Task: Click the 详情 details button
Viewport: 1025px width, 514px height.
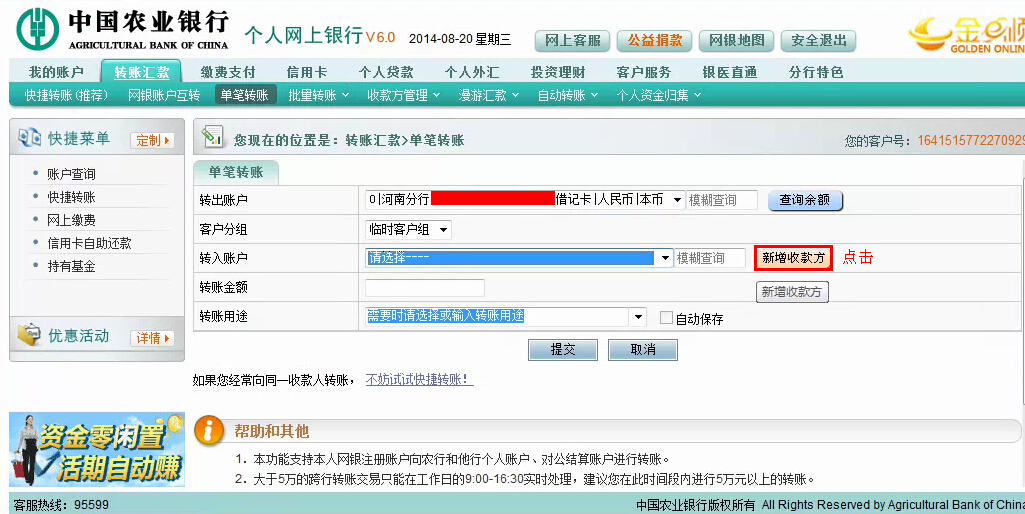Action: 152,338
